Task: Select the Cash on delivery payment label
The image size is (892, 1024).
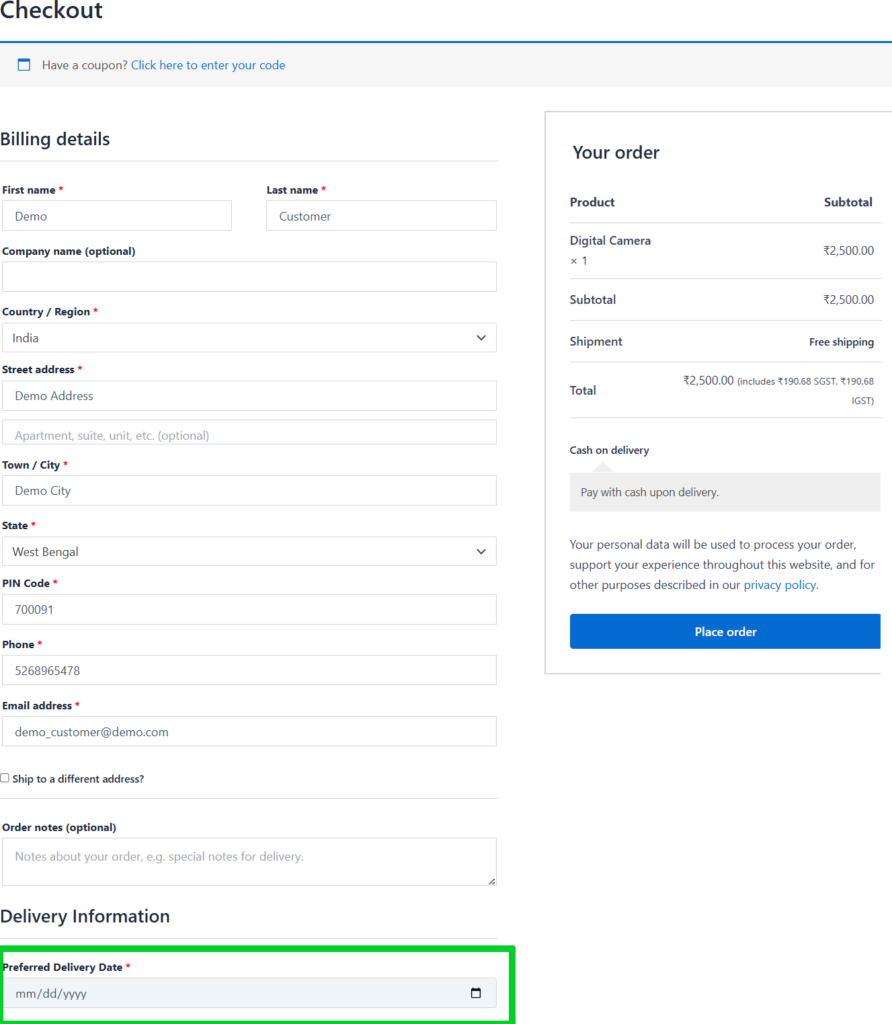Action: 609,450
